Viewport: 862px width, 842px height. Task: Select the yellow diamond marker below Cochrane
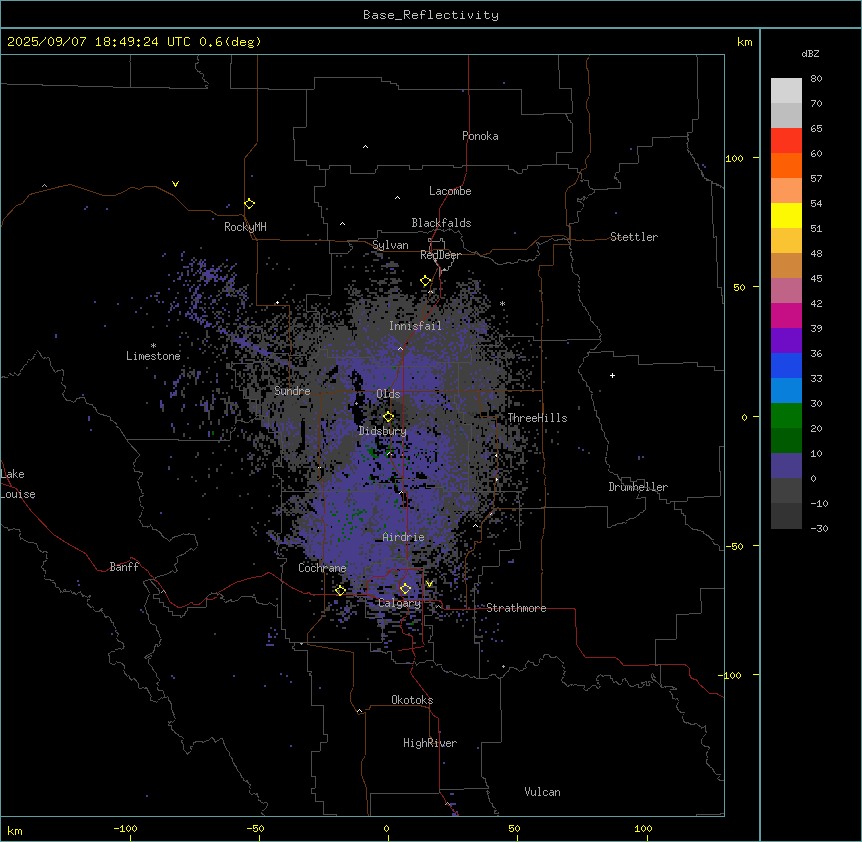[340, 591]
